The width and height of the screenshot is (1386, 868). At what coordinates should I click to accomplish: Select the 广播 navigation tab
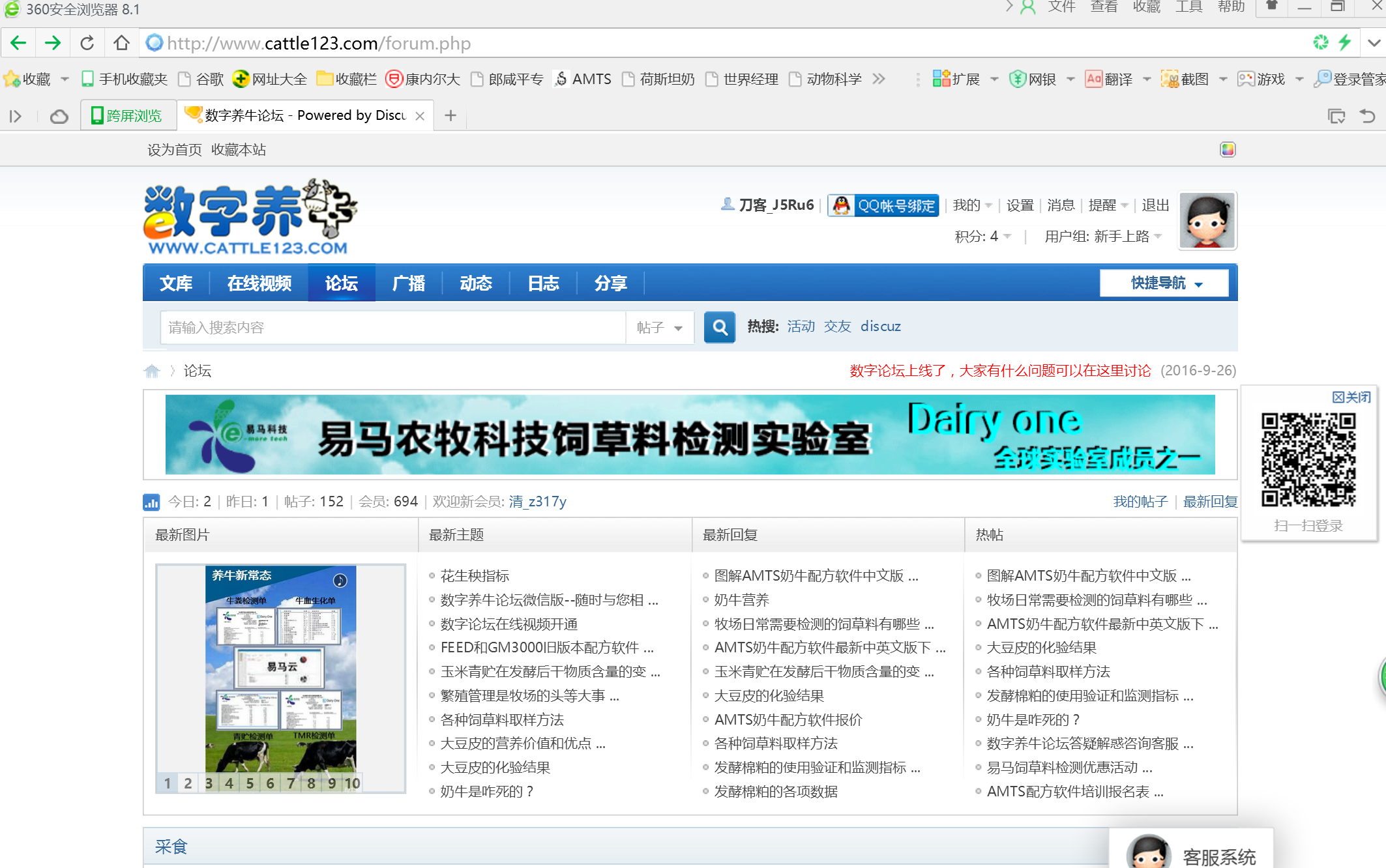click(x=409, y=283)
